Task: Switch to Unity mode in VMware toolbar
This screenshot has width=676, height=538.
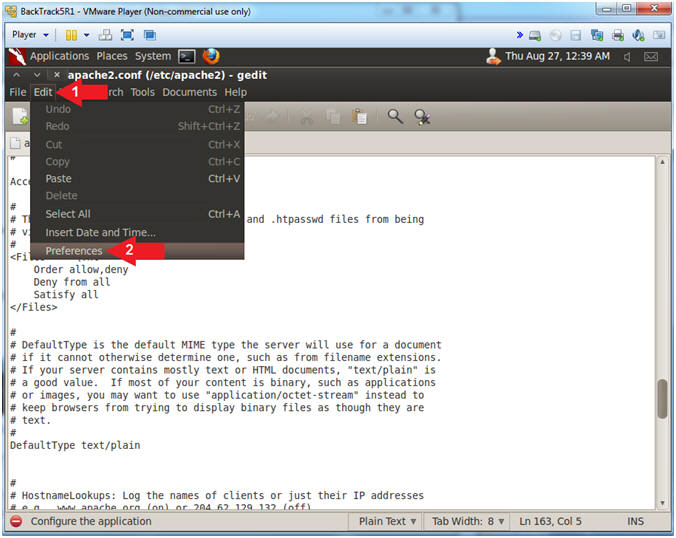Action: (150, 35)
